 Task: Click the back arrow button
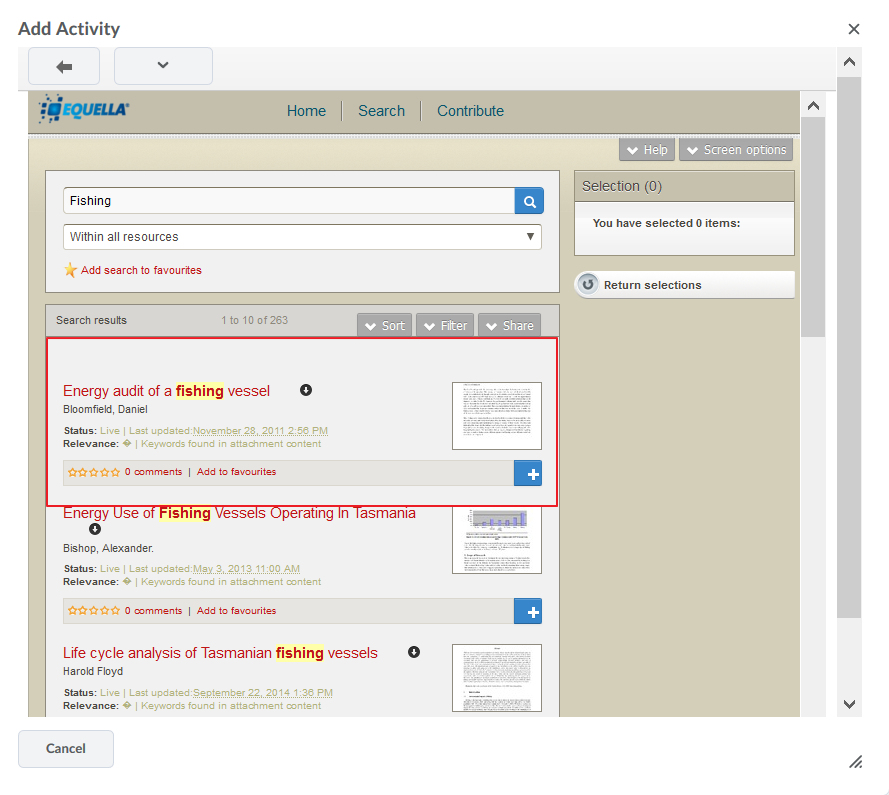coord(64,66)
